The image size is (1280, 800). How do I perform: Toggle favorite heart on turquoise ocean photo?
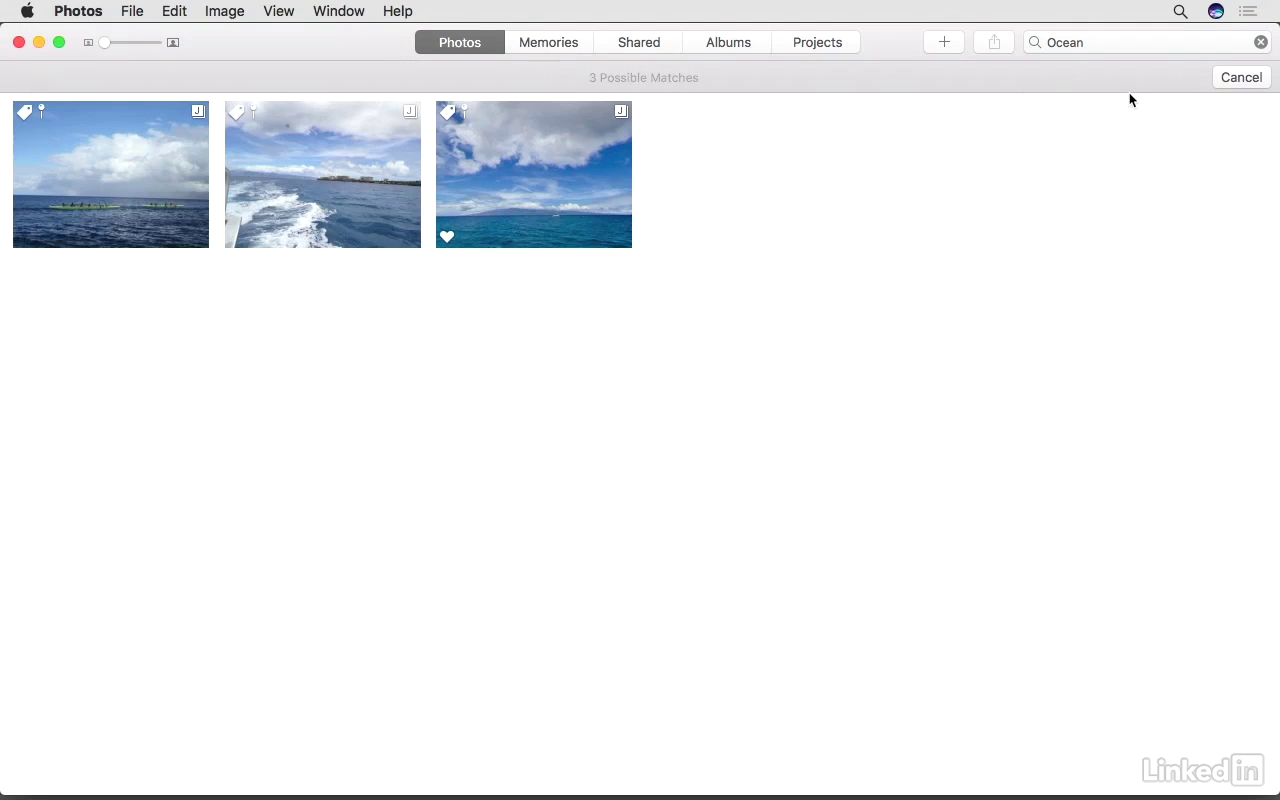(447, 237)
